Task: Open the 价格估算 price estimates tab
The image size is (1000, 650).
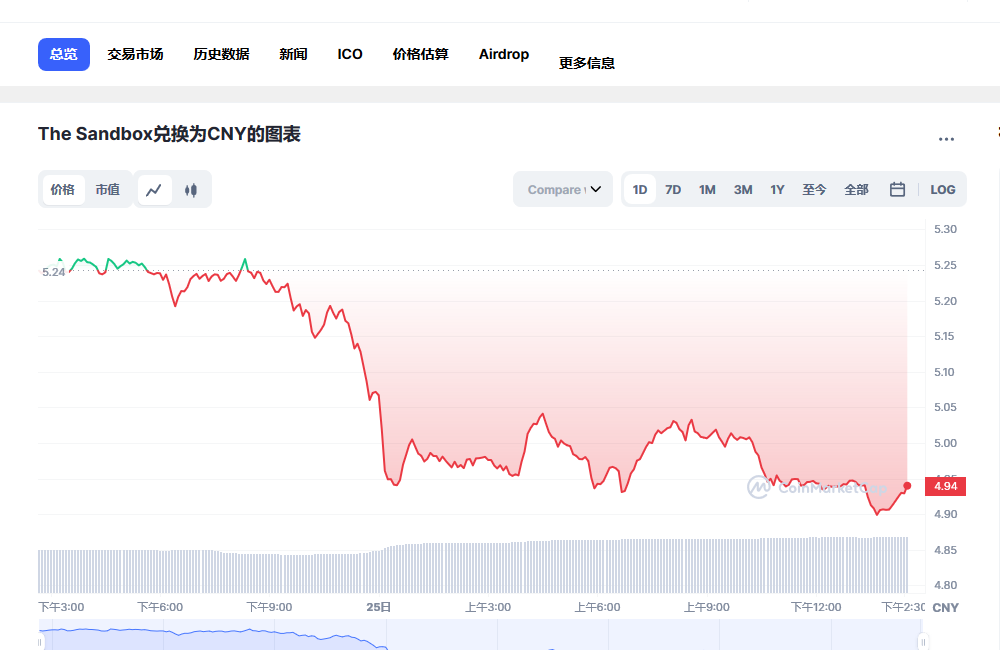Action: point(420,54)
